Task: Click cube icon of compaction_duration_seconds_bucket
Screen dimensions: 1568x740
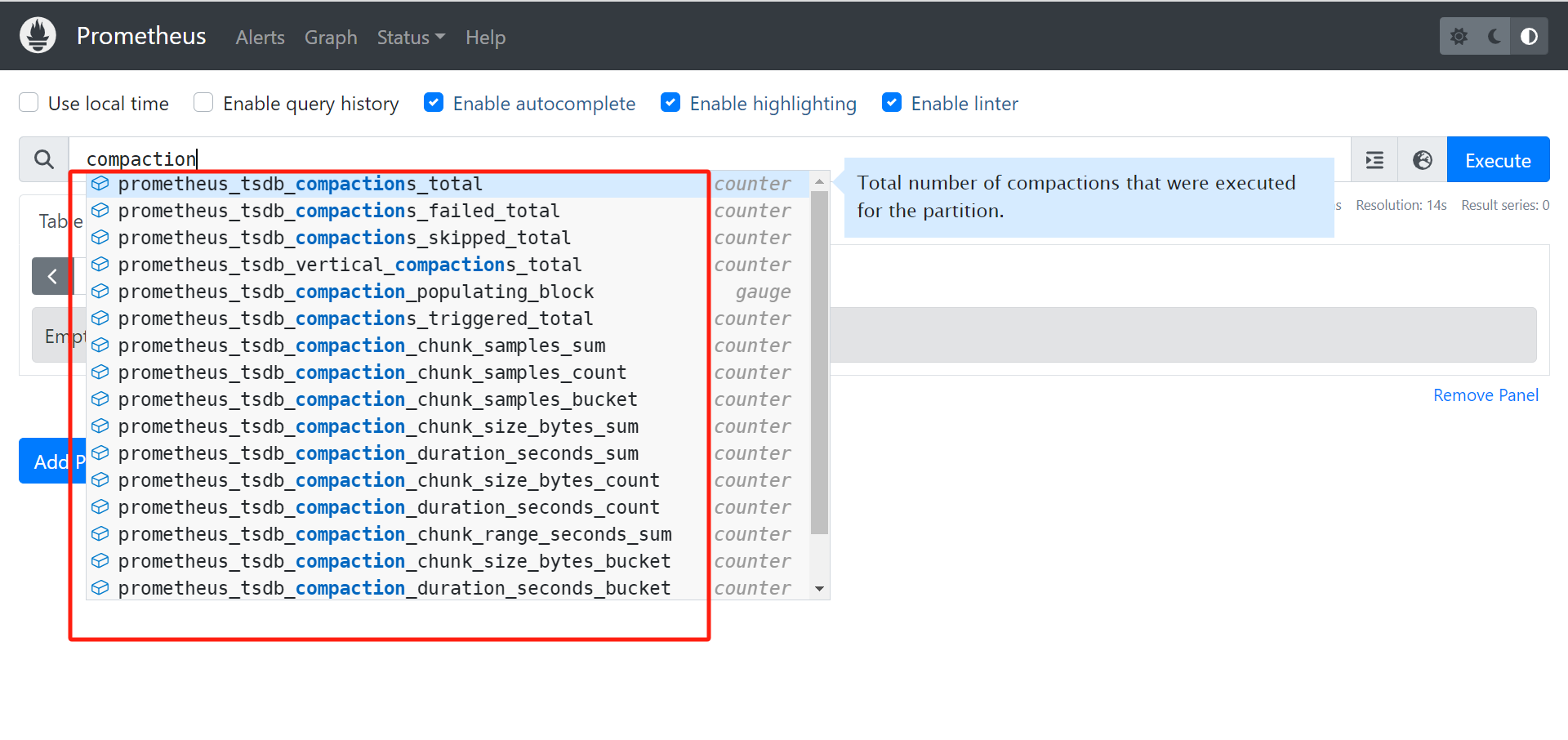Action: pos(100,588)
